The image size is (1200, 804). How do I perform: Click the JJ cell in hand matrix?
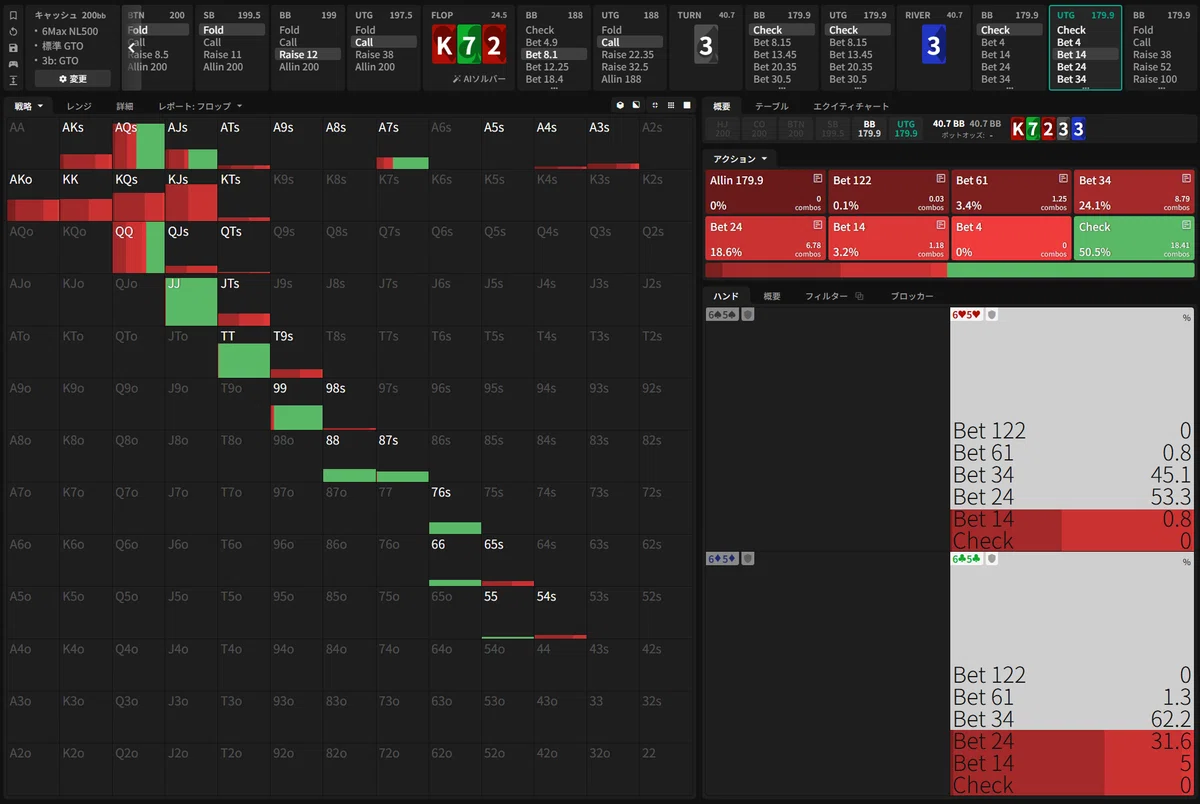[190, 300]
